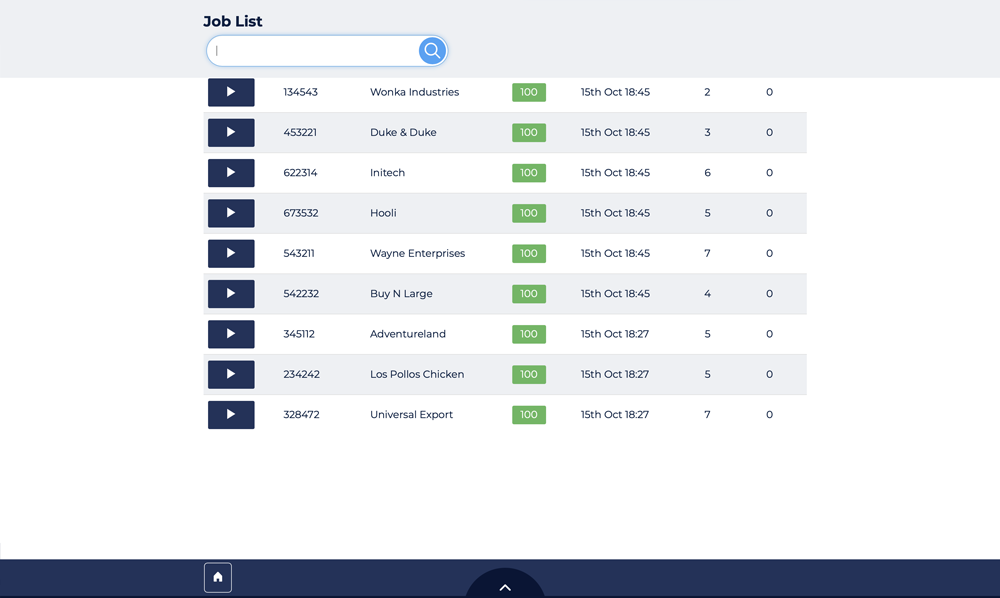Click the green 100 badge for Initech

529,173
